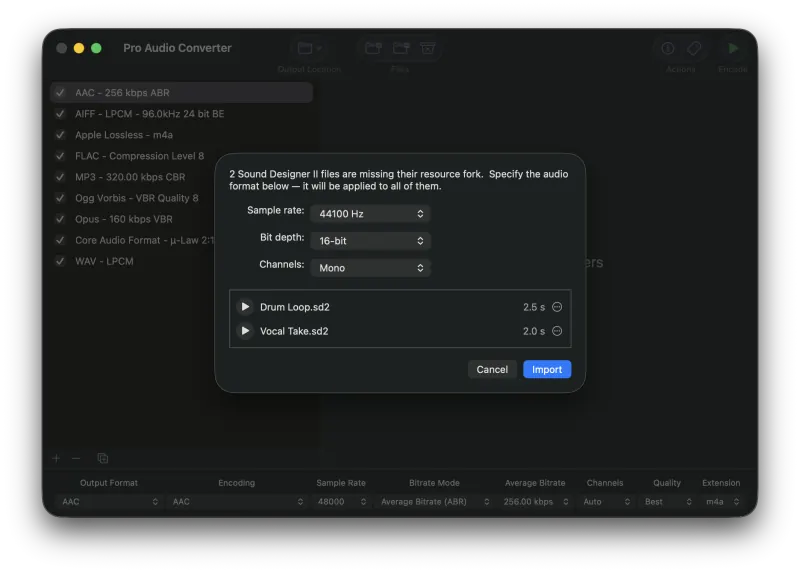
Task: Toggle the WAV - LPCM checkbox
Action: tap(60, 261)
